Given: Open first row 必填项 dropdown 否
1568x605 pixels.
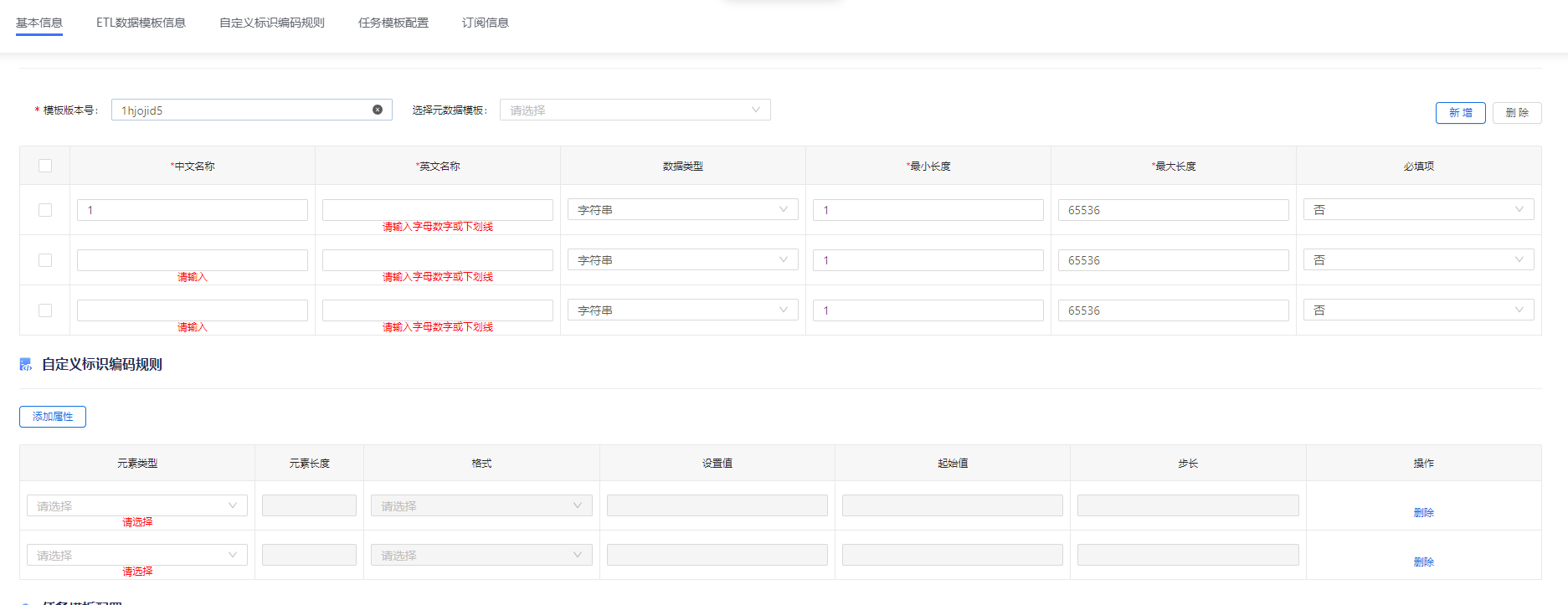Looking at the screenshot, I should (1419, 210).
